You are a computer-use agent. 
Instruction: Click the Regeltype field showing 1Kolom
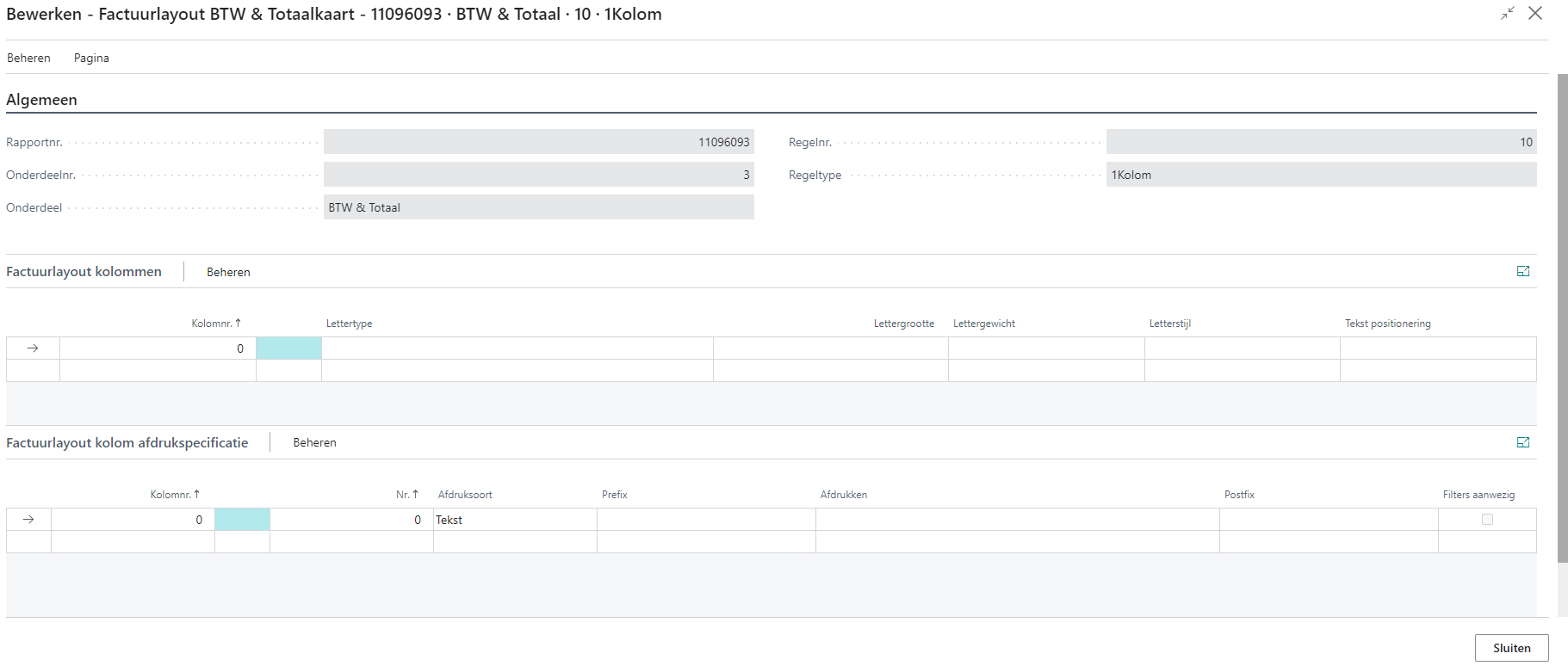pyautogui.click(x=1320, y=175)
